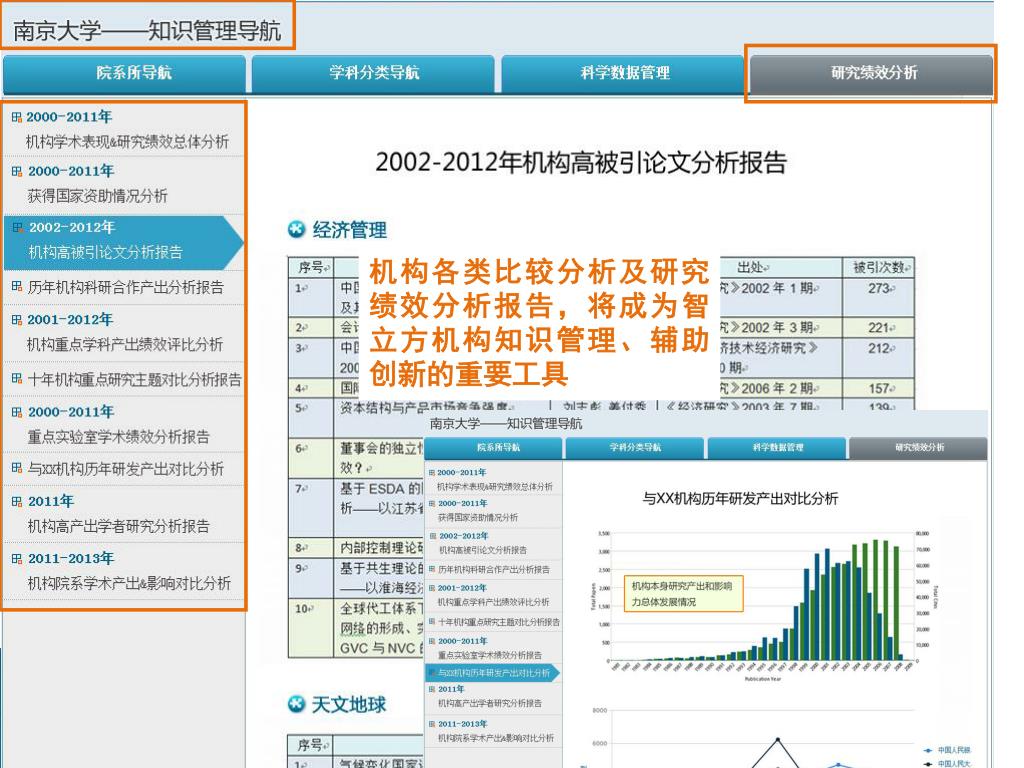
Task: Open 十年机构重点研究主题对比分析报告
Action: pos(135,379)
